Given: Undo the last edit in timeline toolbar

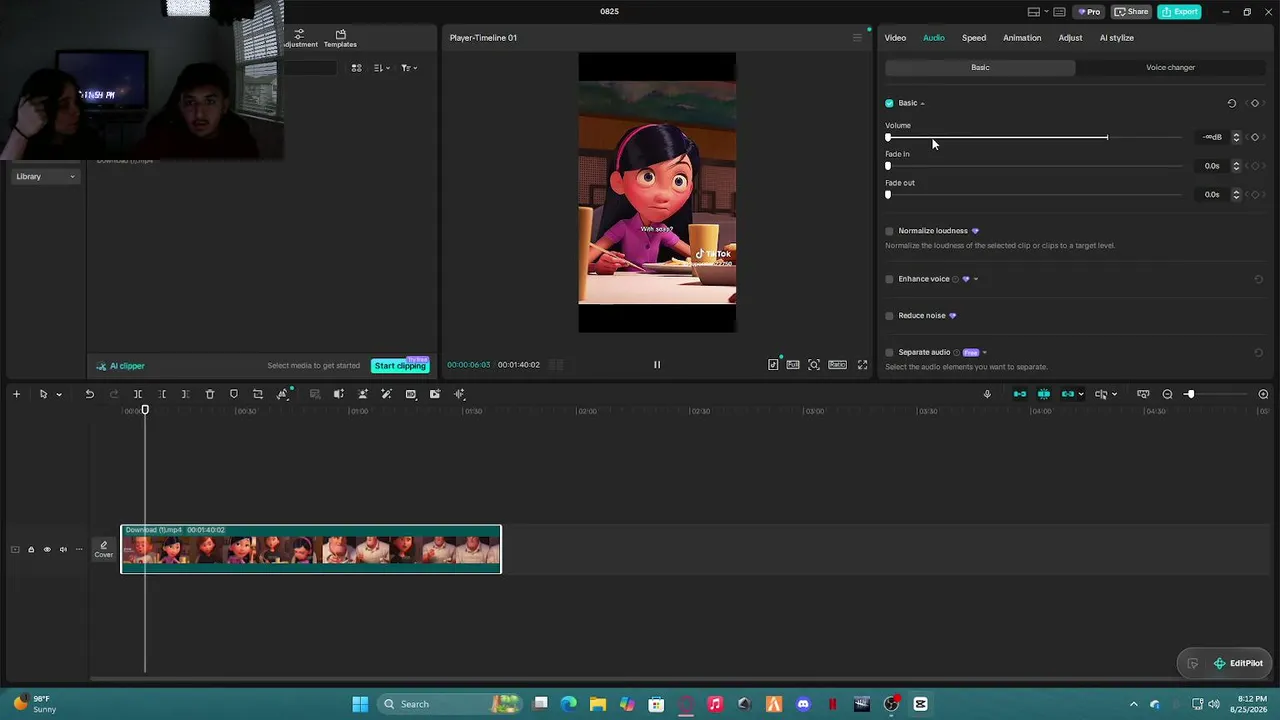Looking at the screenshot, I should click(x=89, y=394).
